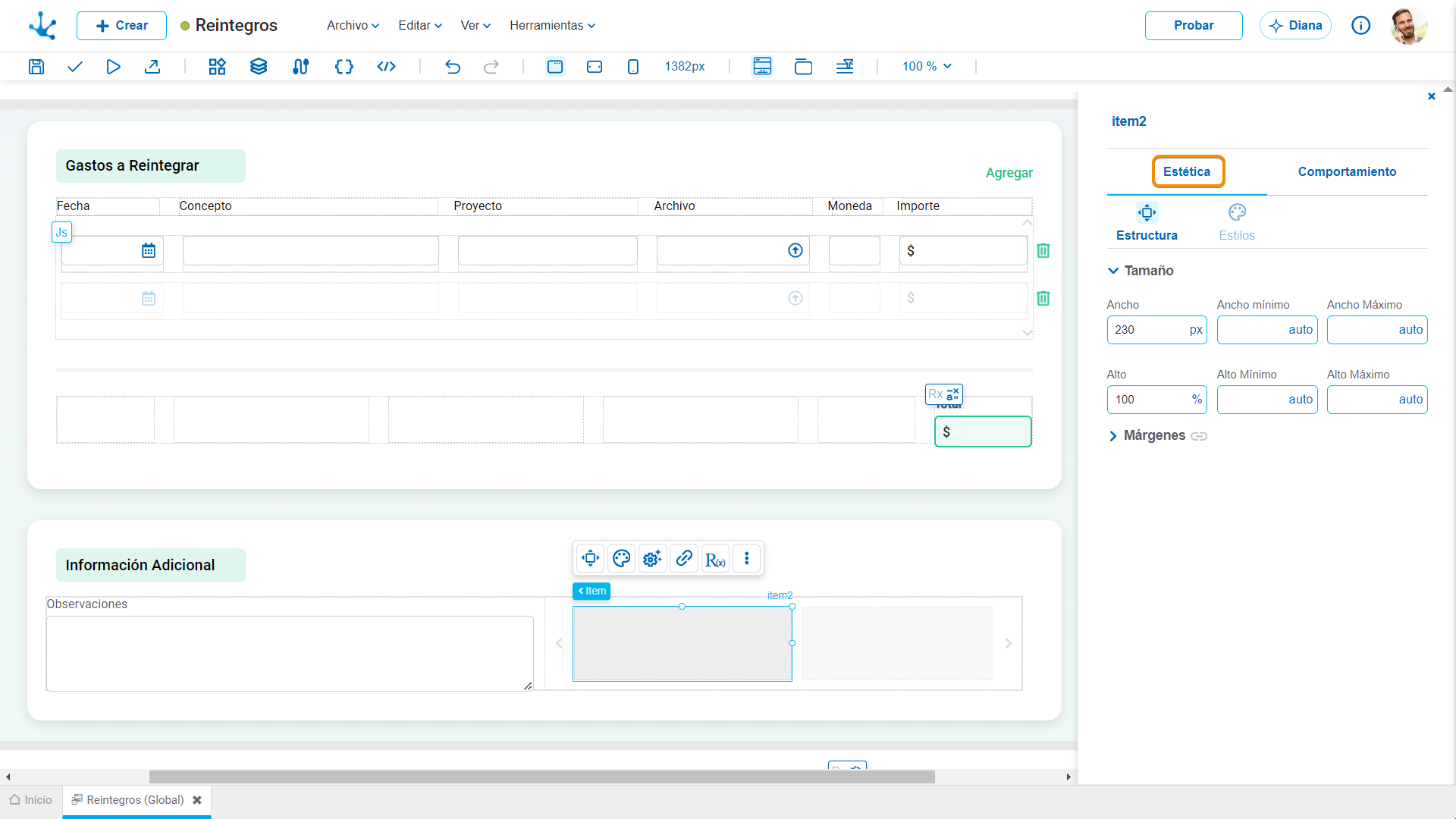Toggle the tablet viewport view icon
This screenshot has width=1456, height=819.
pyautogui.click(x=595, y=67)
